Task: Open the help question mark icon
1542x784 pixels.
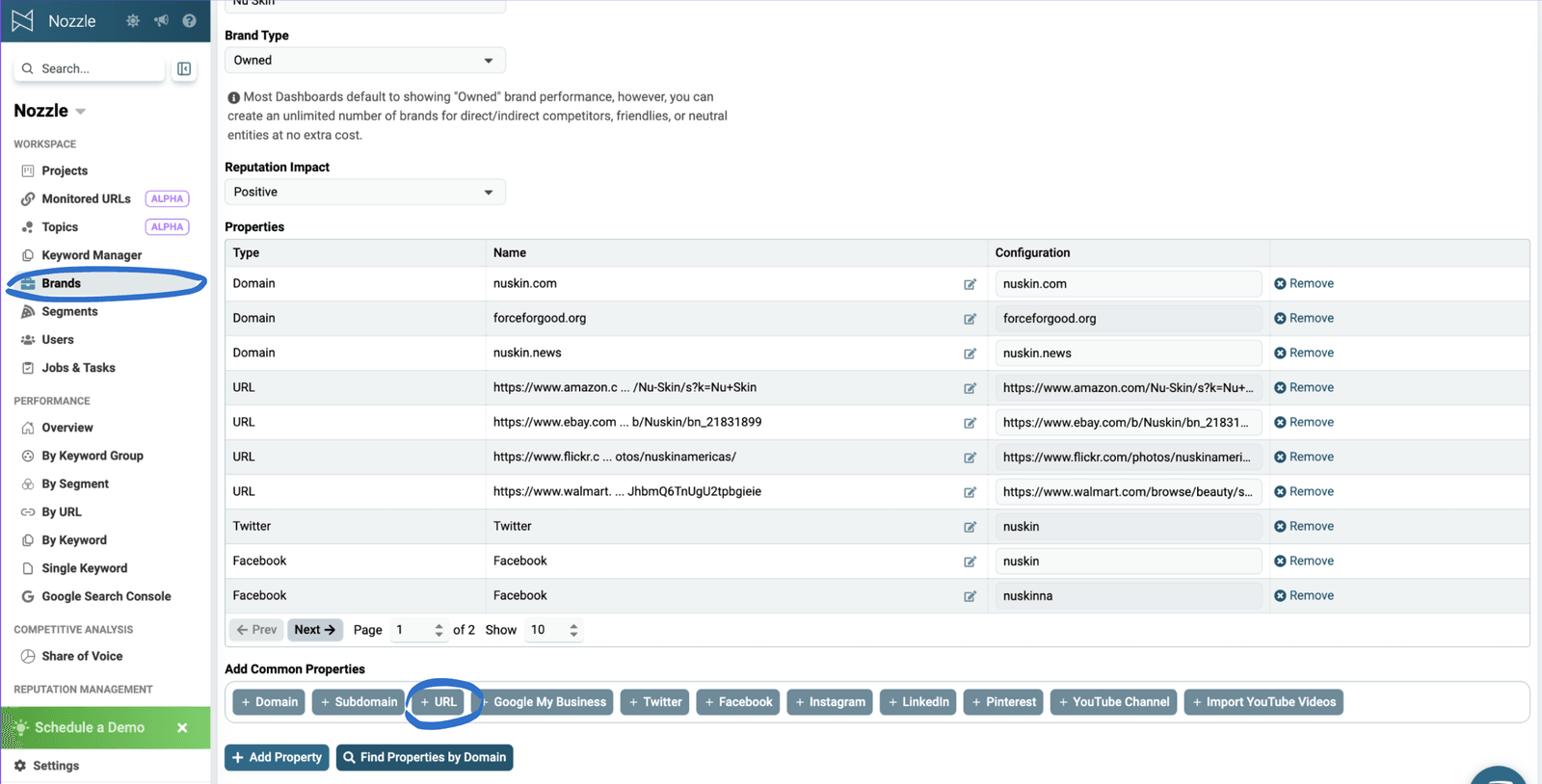Action: [x=189, y=20]
